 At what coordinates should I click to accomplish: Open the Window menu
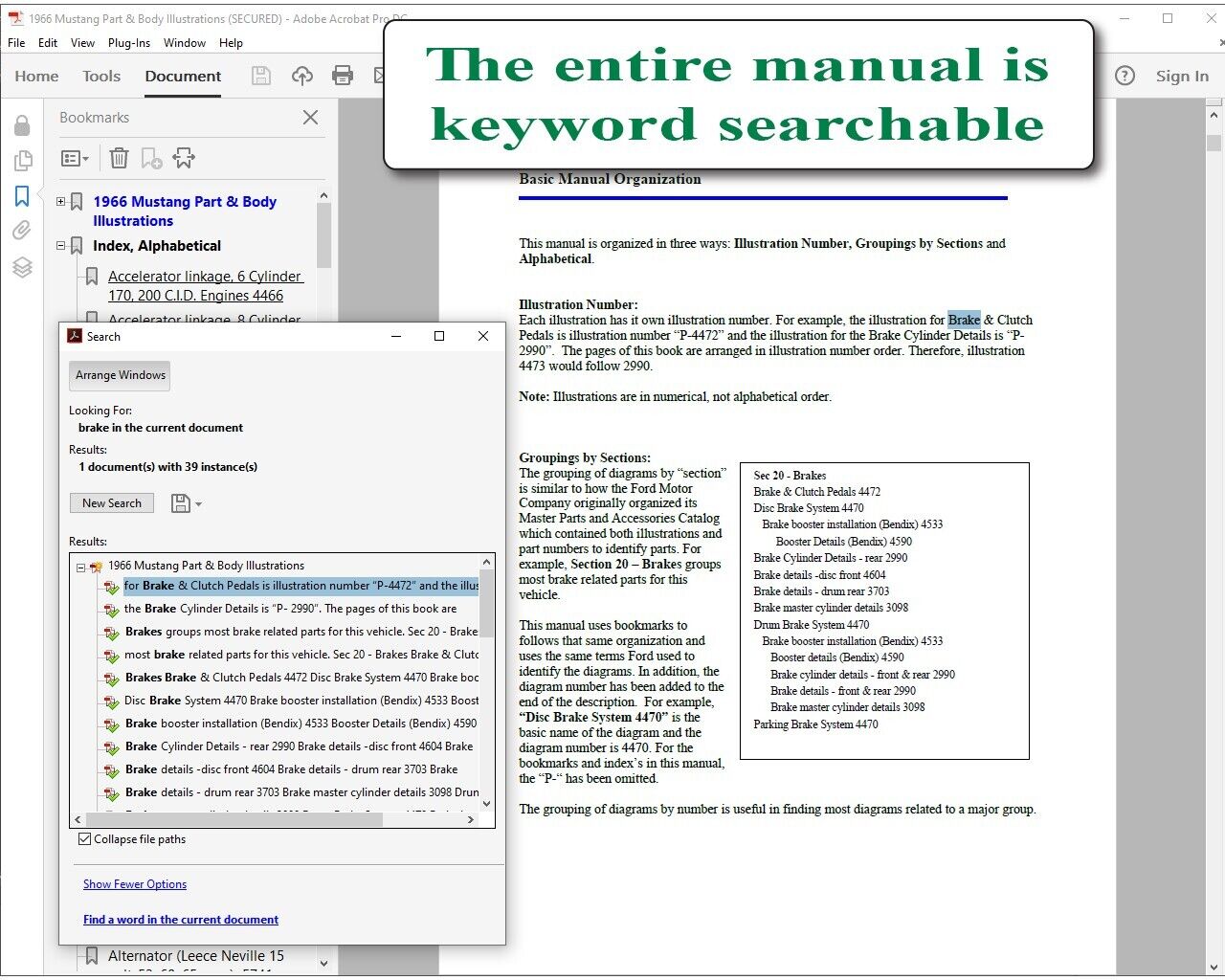point(185,43)
